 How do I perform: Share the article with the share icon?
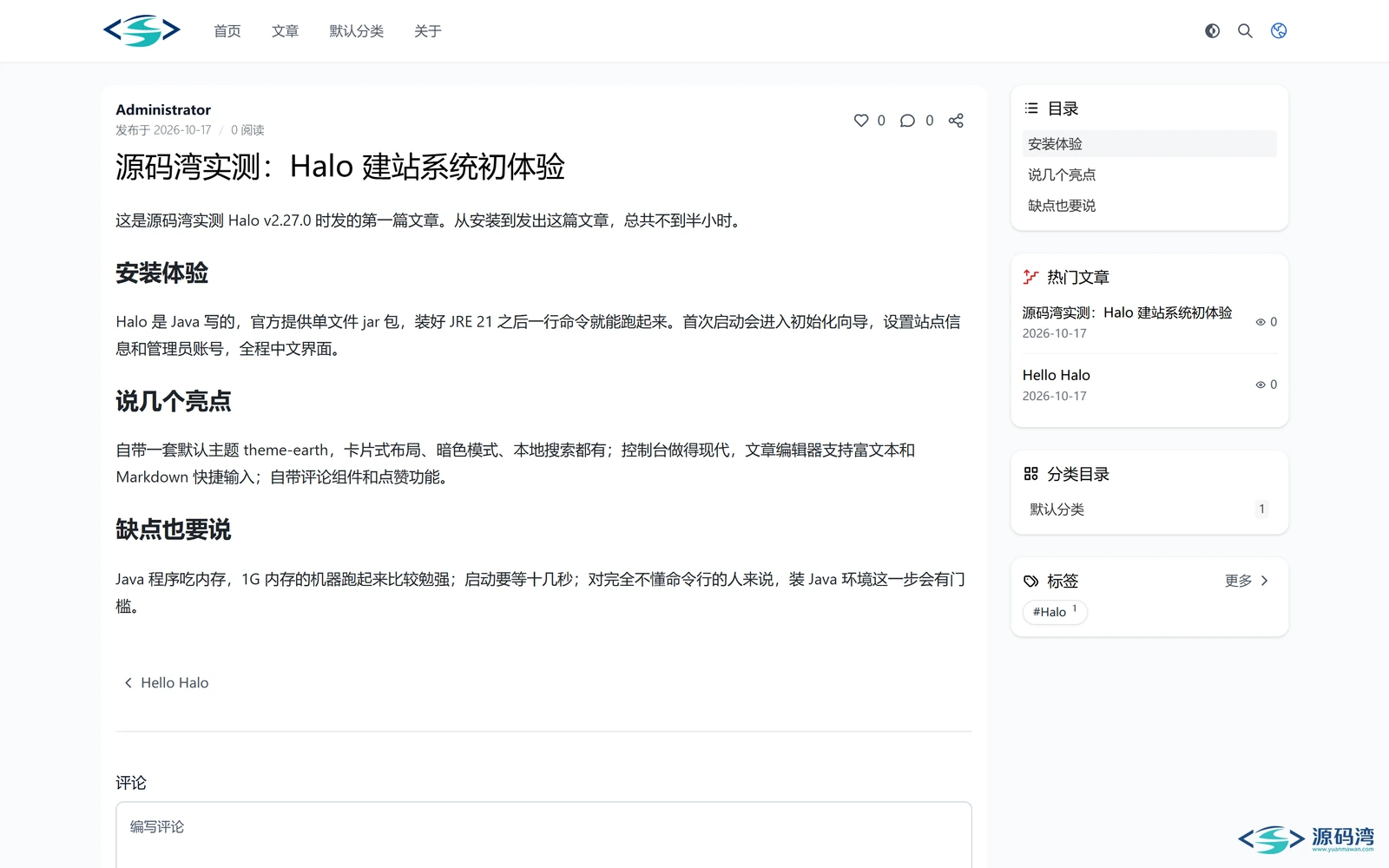pyautogui.click(x=956, y=121)
